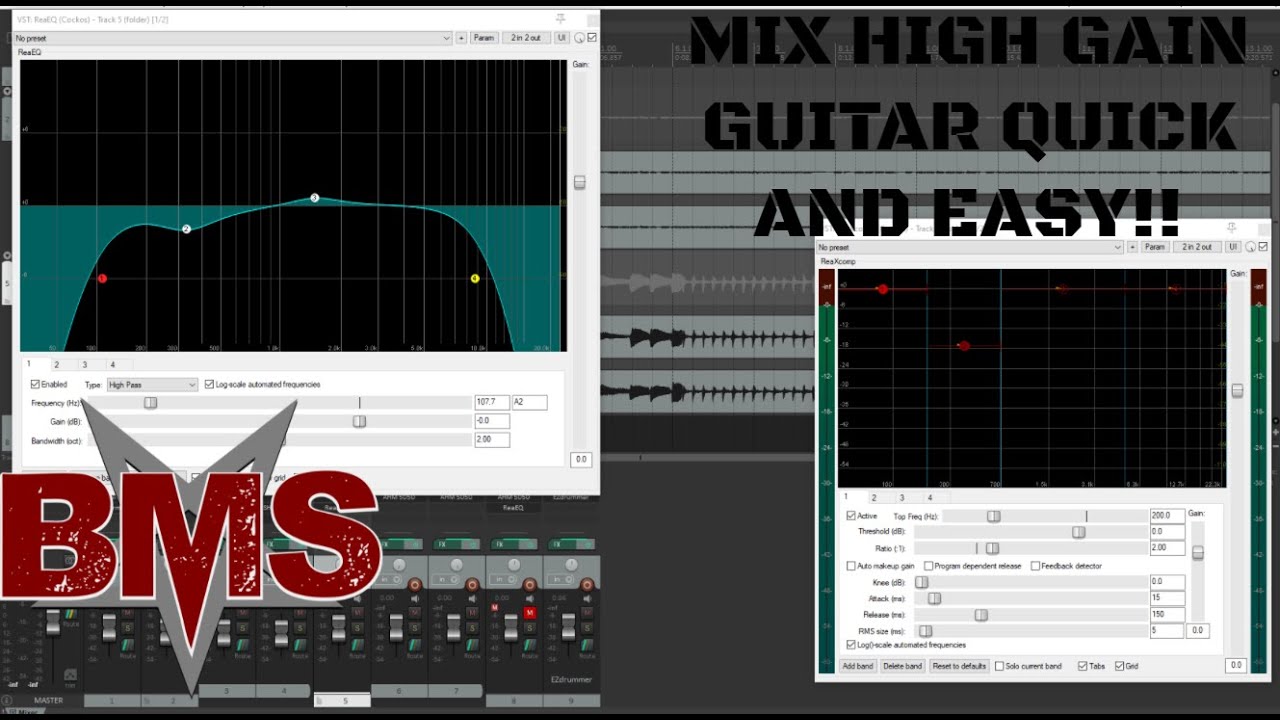Uncheck Active for ReaXcomp band

[x=851, y=516]
